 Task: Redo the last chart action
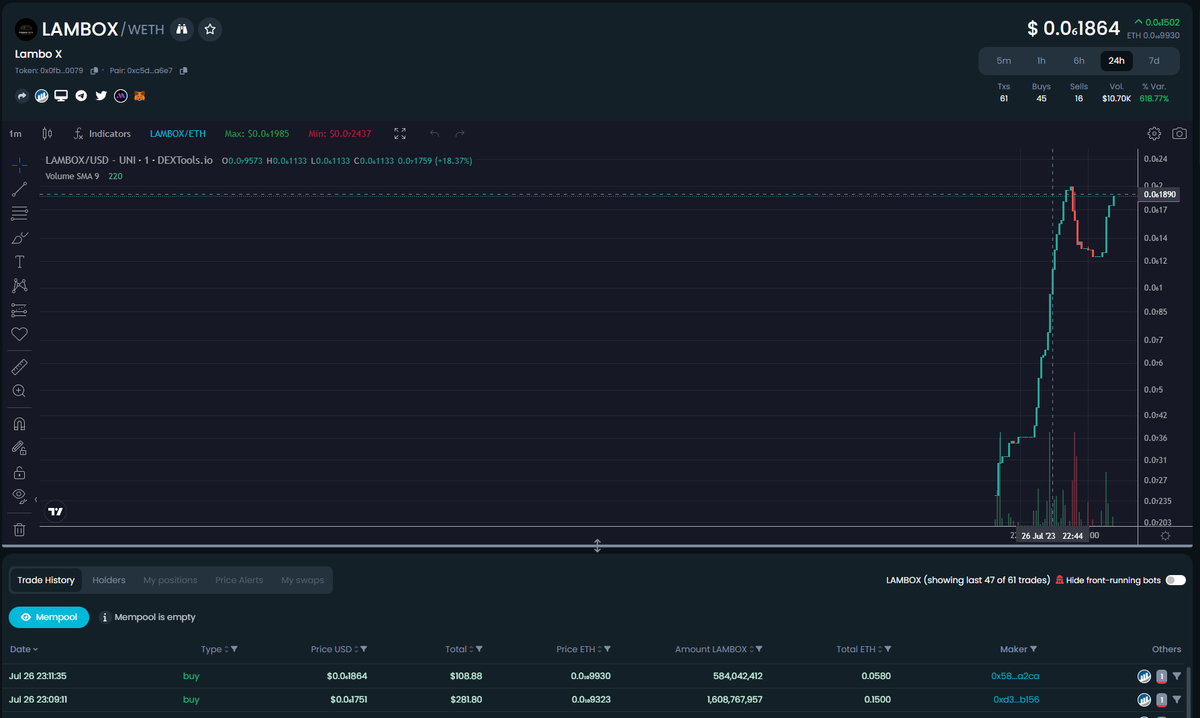pos(460,133)
